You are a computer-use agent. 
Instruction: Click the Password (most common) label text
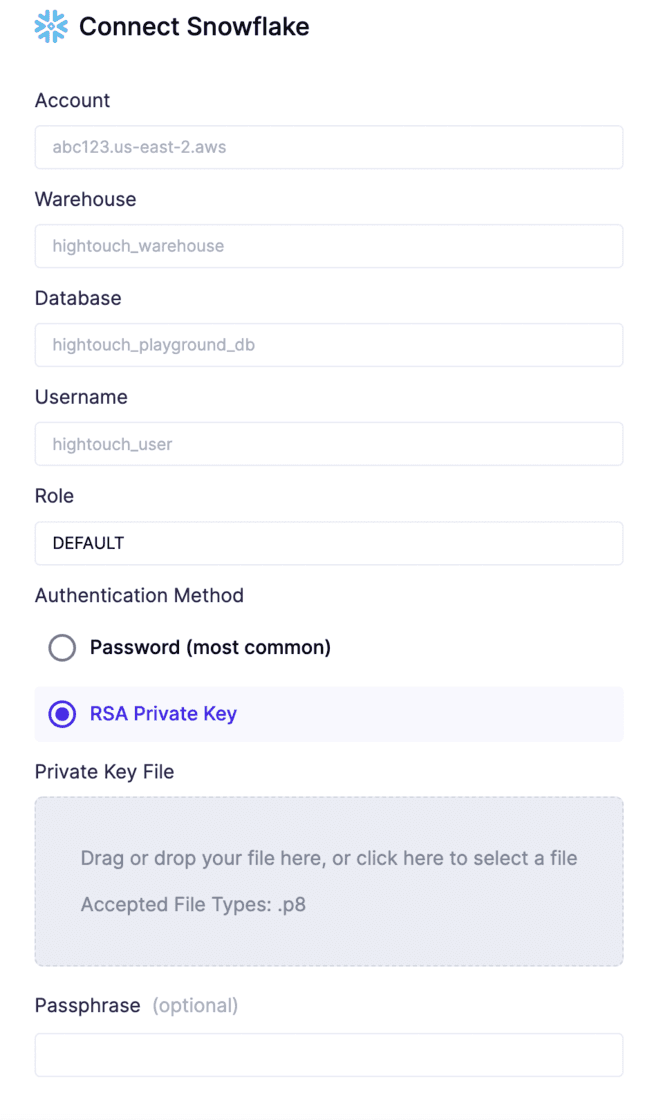pos(210,647)
